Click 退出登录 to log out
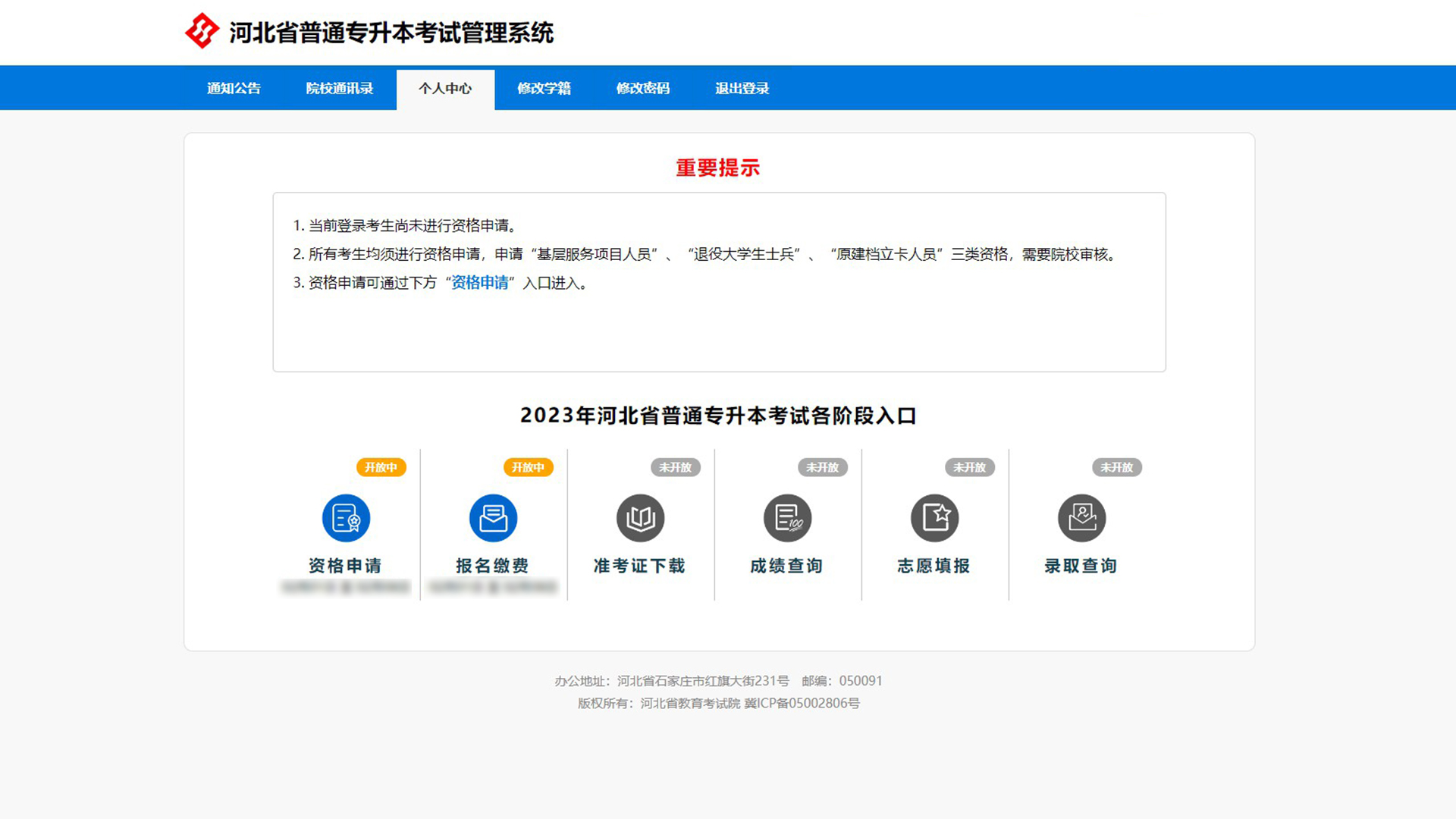The width and height of the screenshot is (1456, 819). point(742,89)
